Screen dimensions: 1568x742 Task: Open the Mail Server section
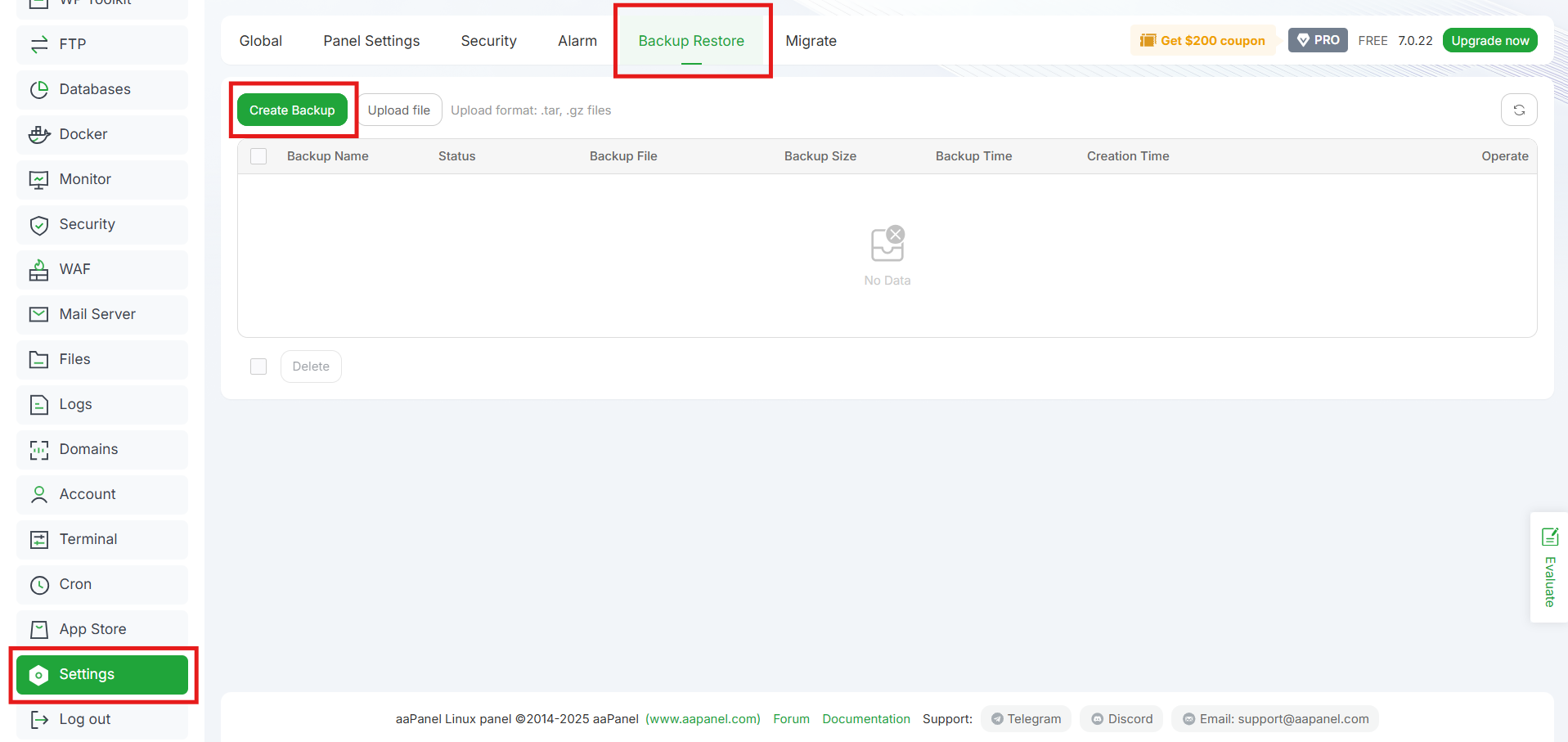pyautogui.click(x=97, y=314)
